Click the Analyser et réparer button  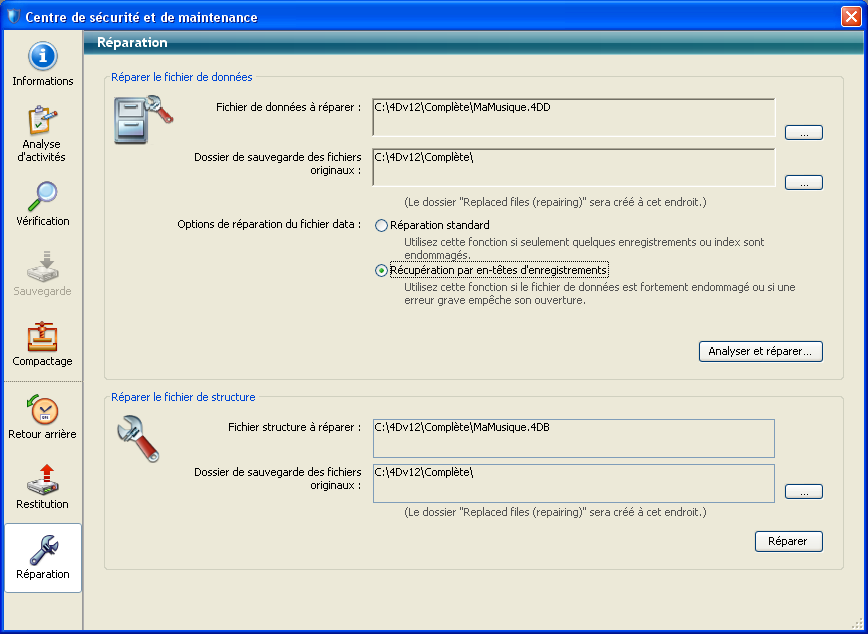click(760, 351)
